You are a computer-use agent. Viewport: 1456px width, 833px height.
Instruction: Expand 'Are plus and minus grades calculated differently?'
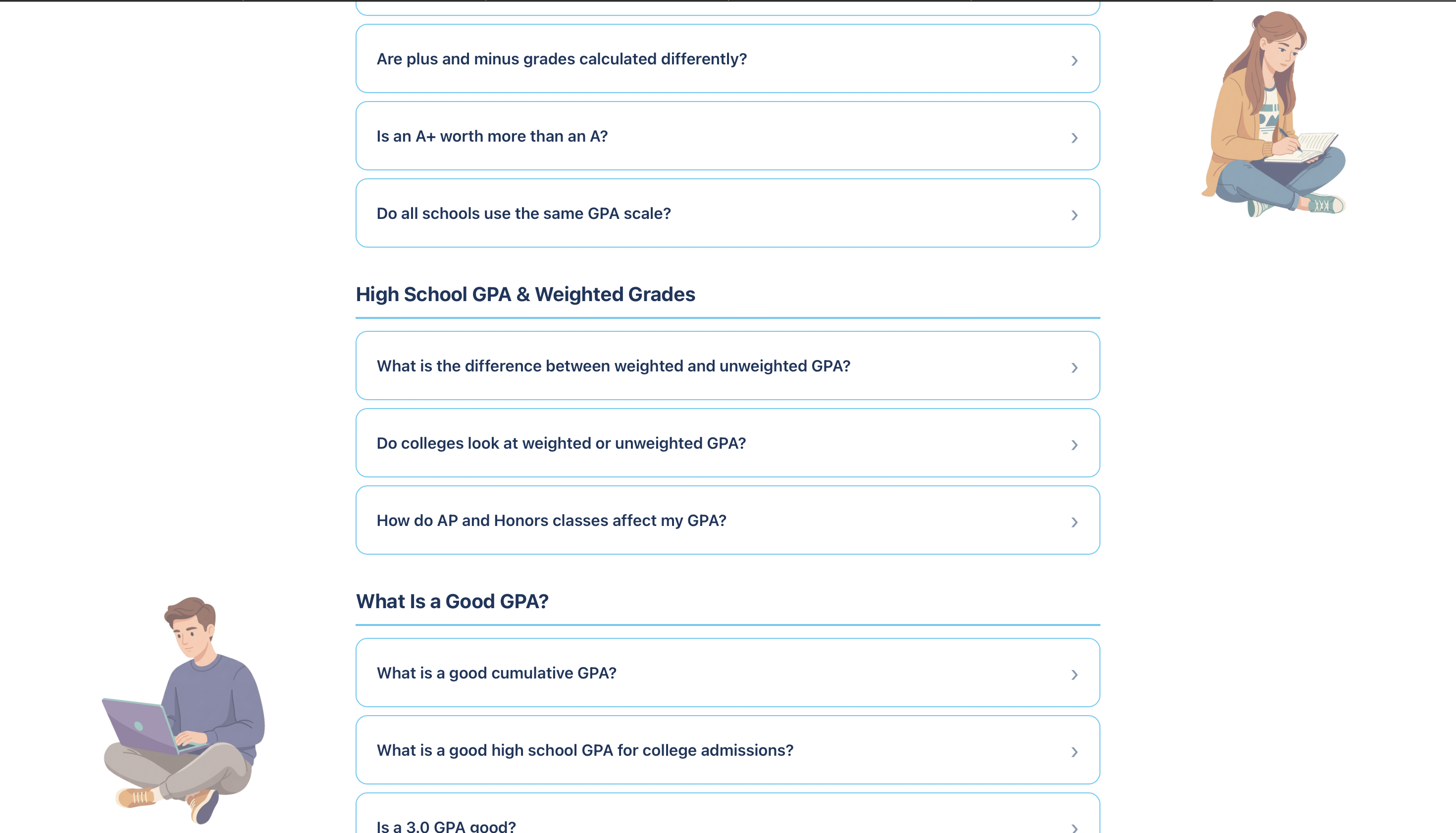point(561,58)
